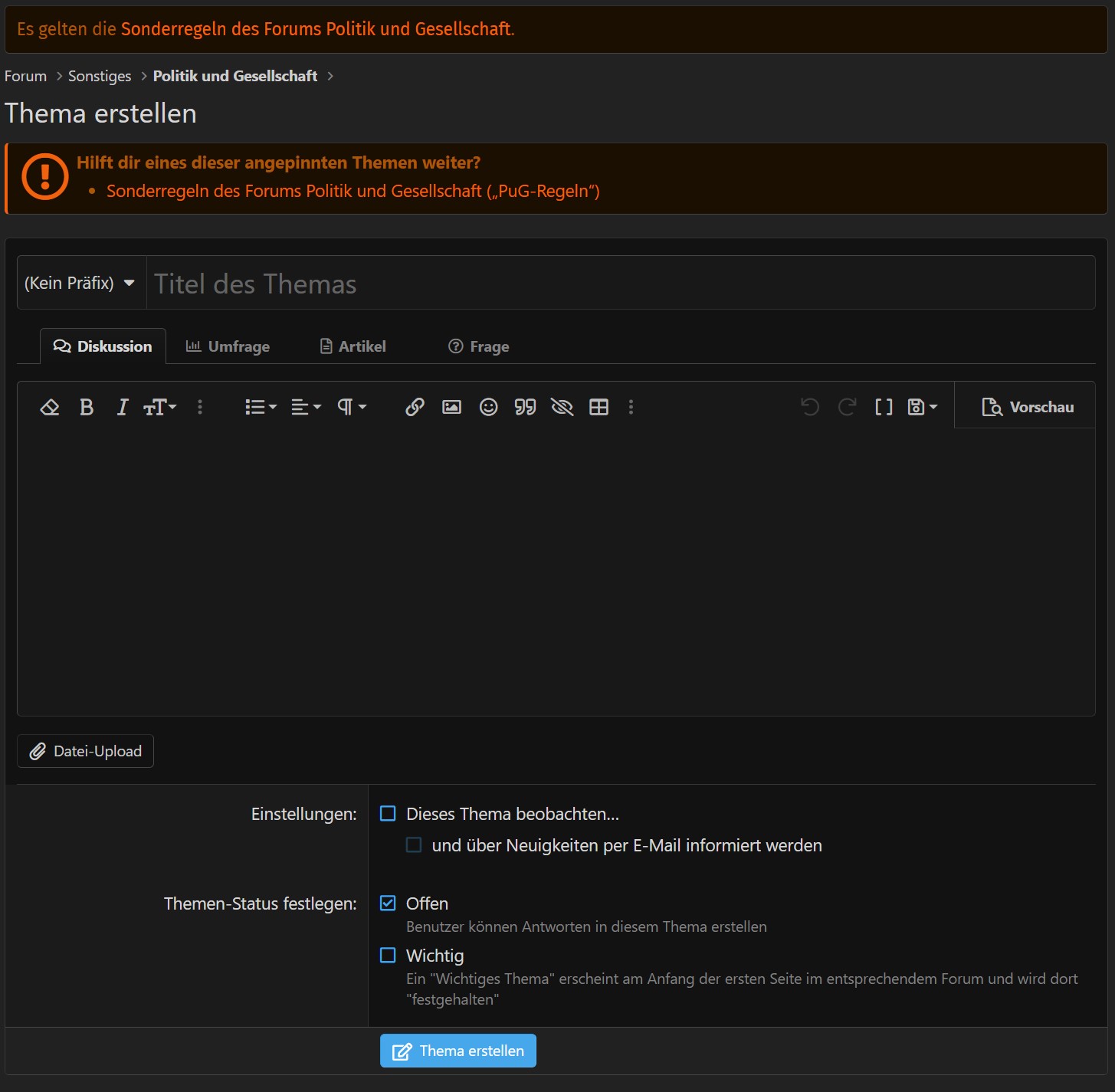Open the font size dropdown in the toolbar
This screenshot has width=1115, height=1092.
[159, 407]
